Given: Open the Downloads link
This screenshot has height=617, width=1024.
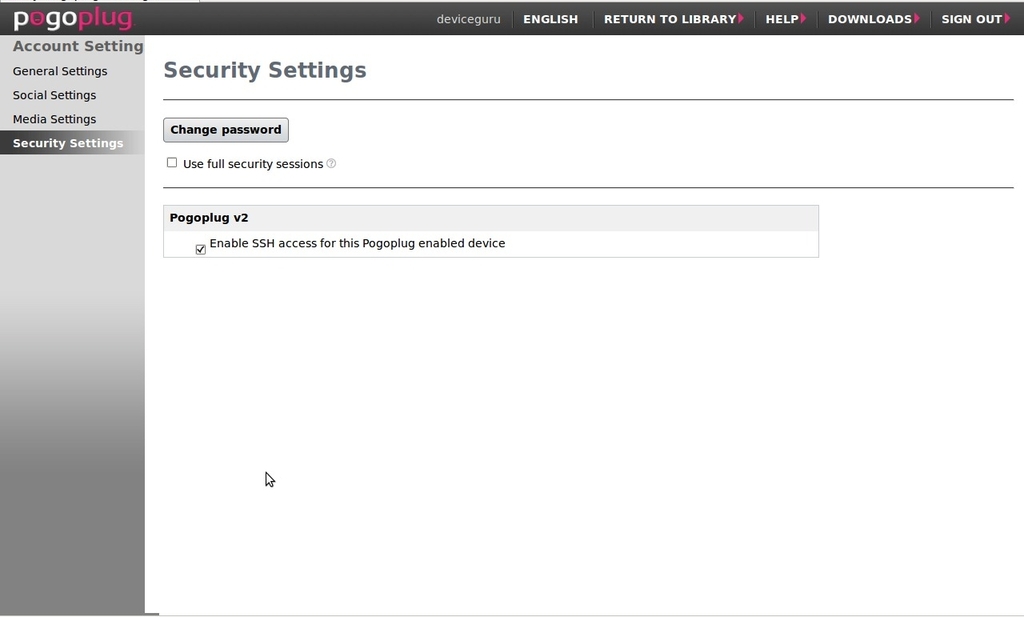Looking at the screenshot, I should 869,19.
